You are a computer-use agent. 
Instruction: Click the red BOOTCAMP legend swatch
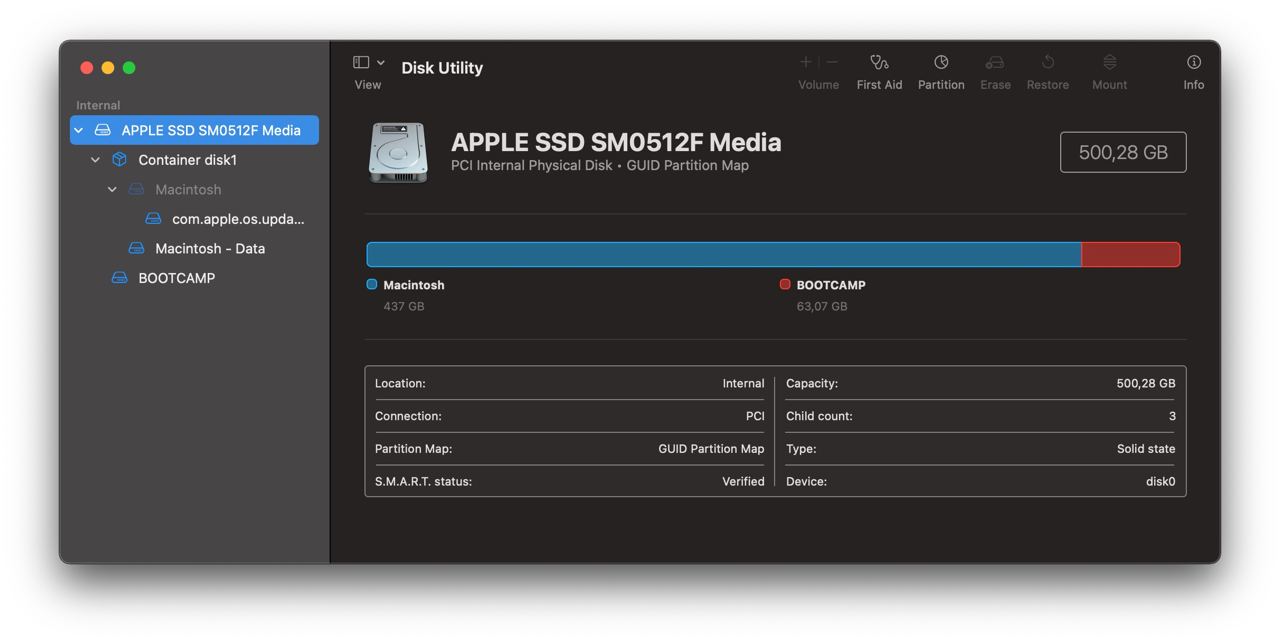click(785, 284)
